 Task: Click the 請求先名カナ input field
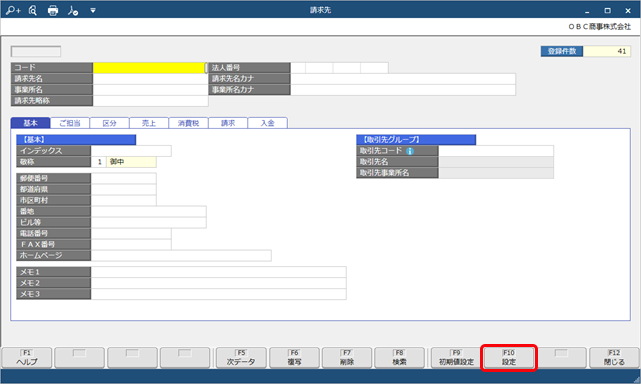403,79
